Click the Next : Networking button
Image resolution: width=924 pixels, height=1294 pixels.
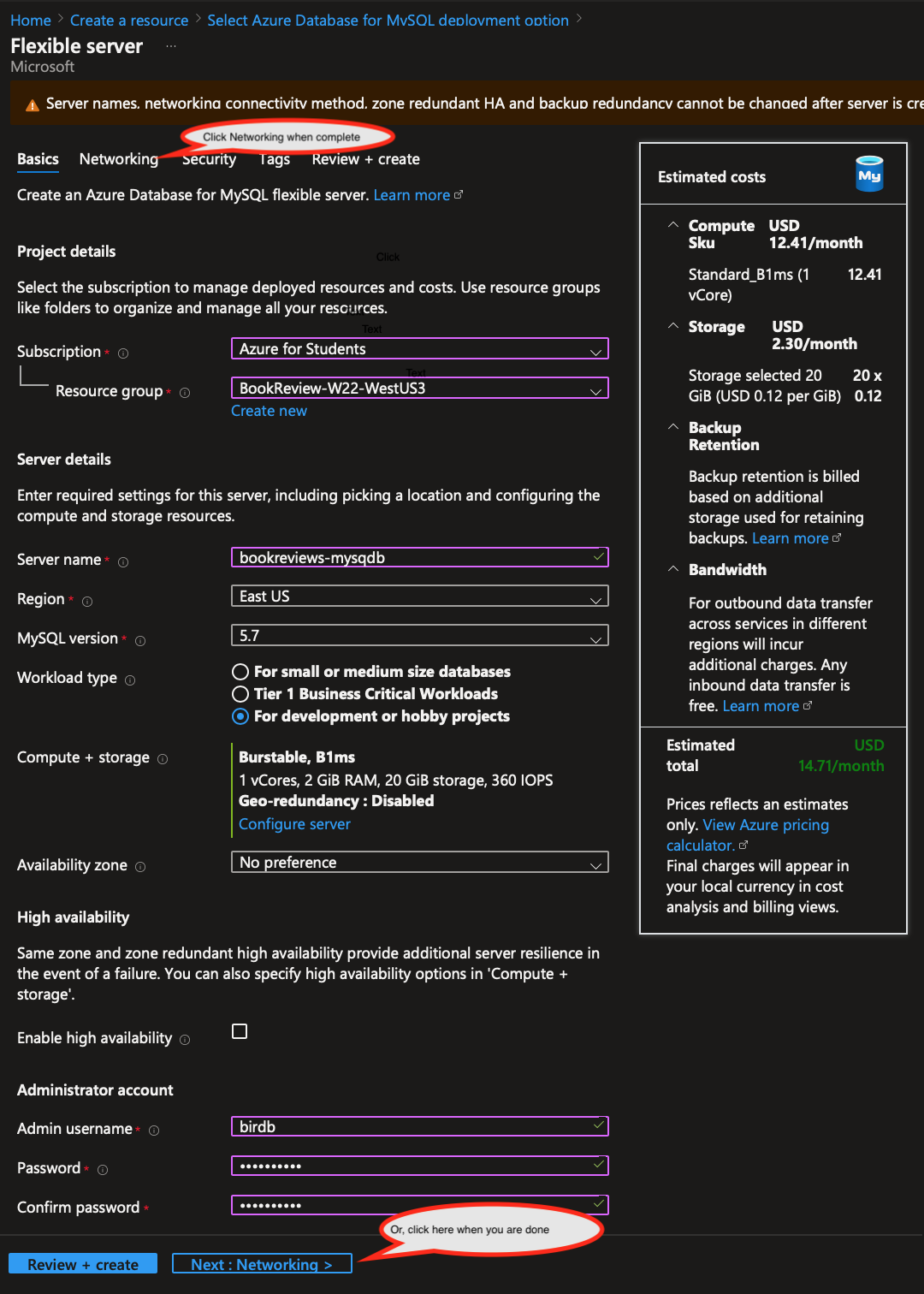tap(262, 1264)
